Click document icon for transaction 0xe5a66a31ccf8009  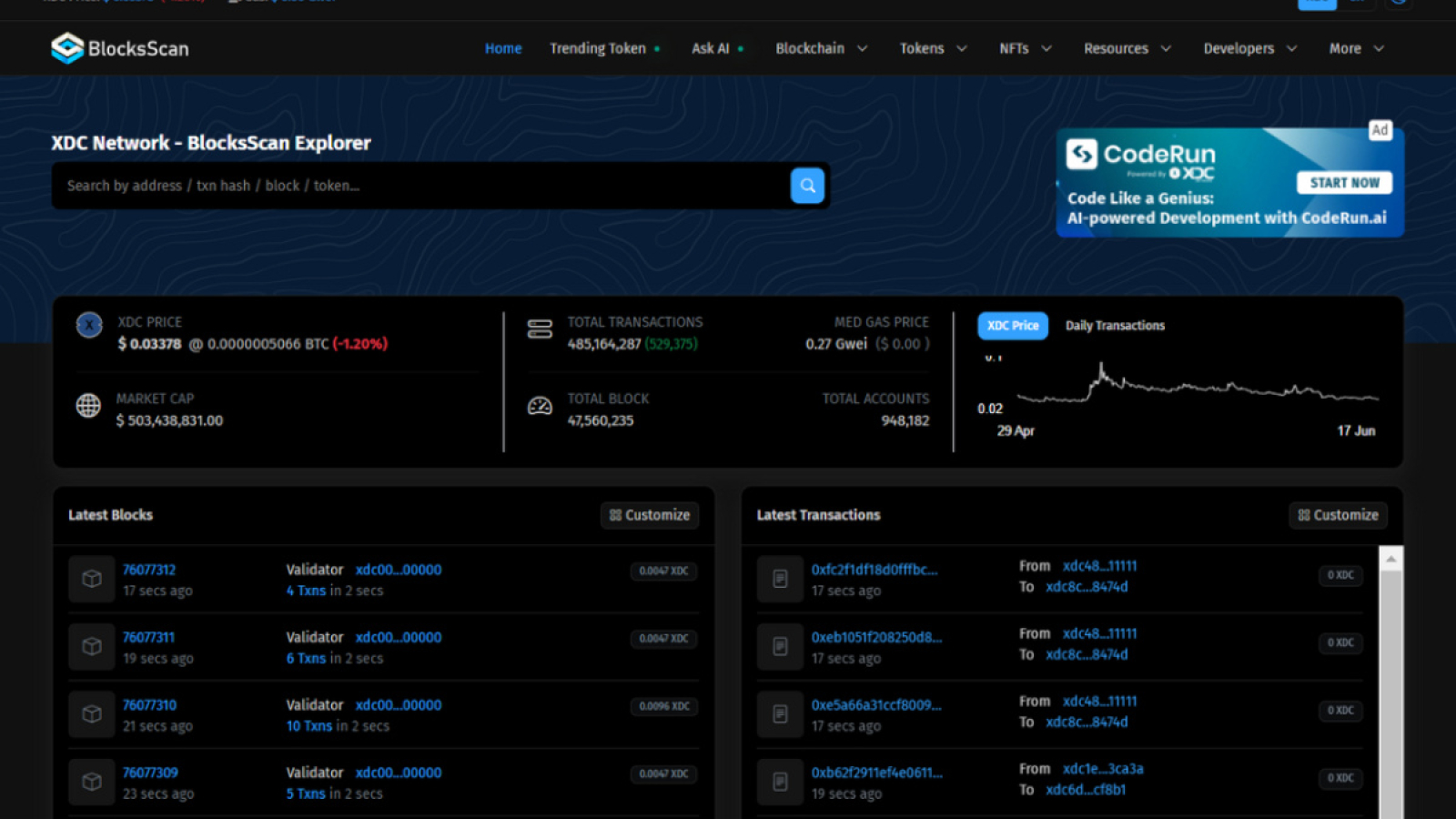coord(780,714)
